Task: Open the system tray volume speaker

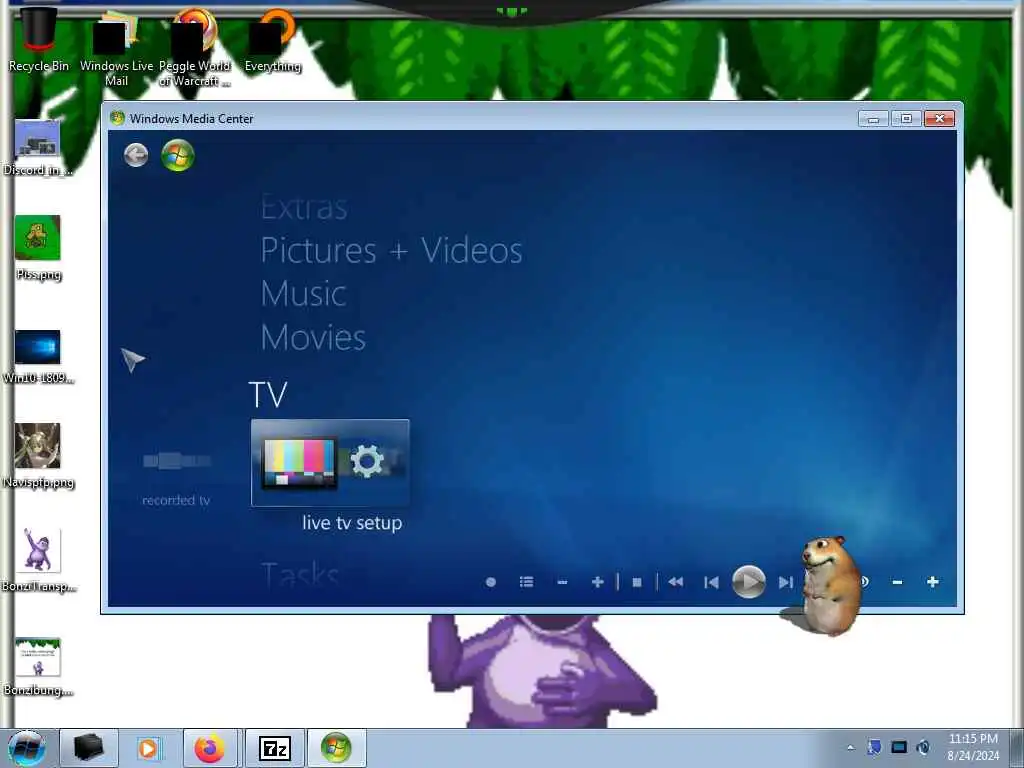Action: (923, 747)
